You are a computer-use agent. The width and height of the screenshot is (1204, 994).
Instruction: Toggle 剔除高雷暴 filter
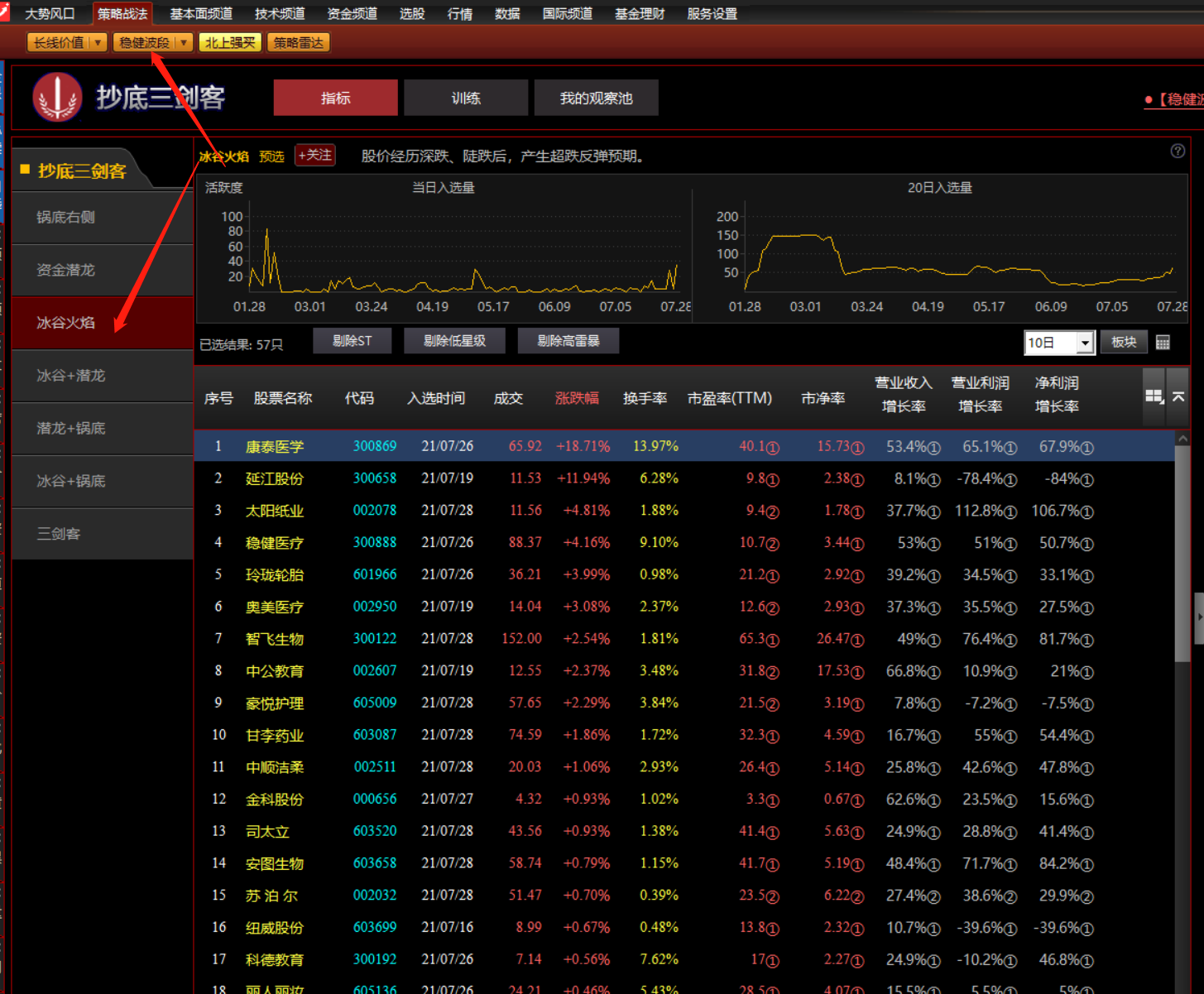(x=568, y=341)
